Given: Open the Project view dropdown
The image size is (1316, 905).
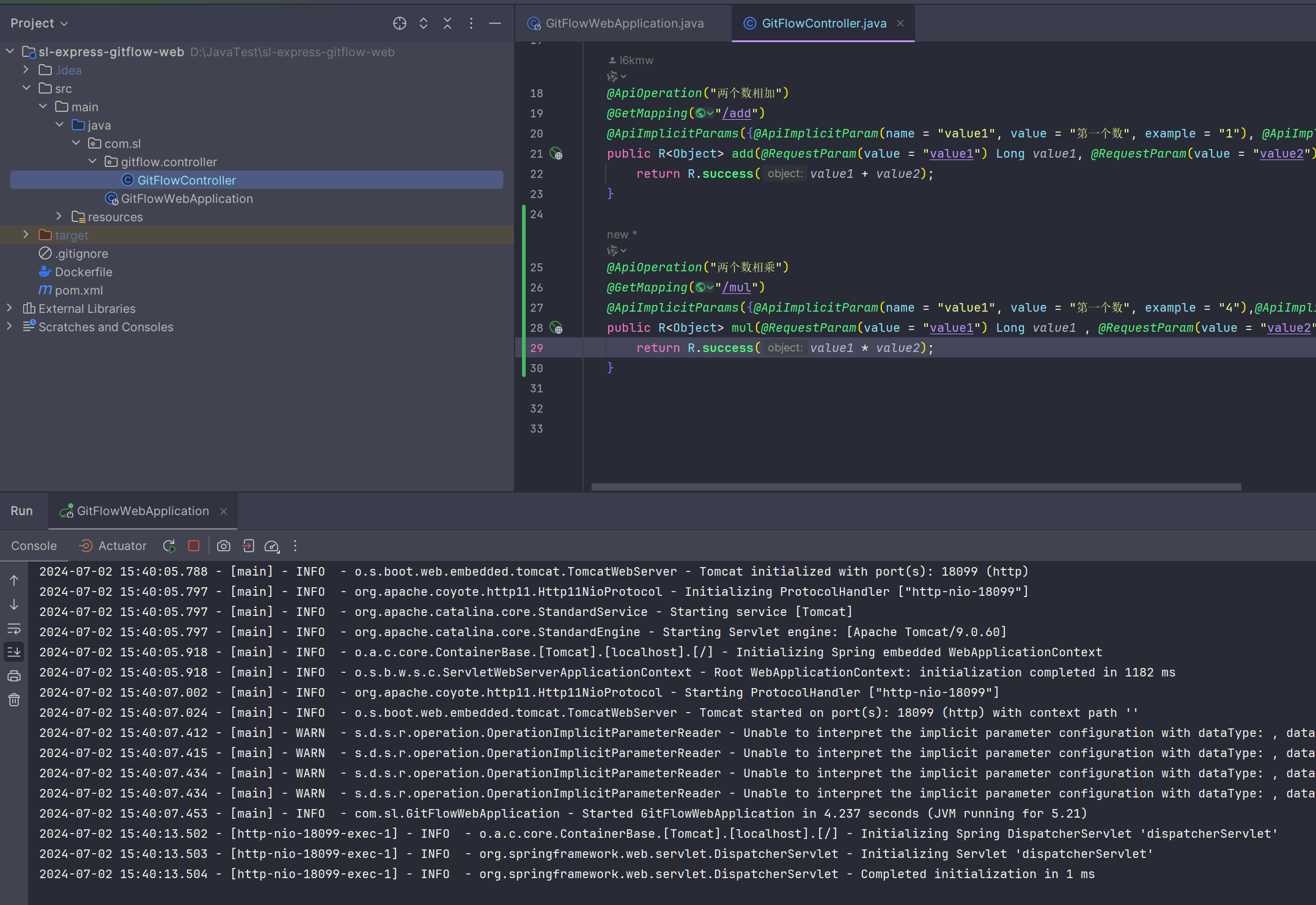Looking at the screenshot, I should click(39, 23).
